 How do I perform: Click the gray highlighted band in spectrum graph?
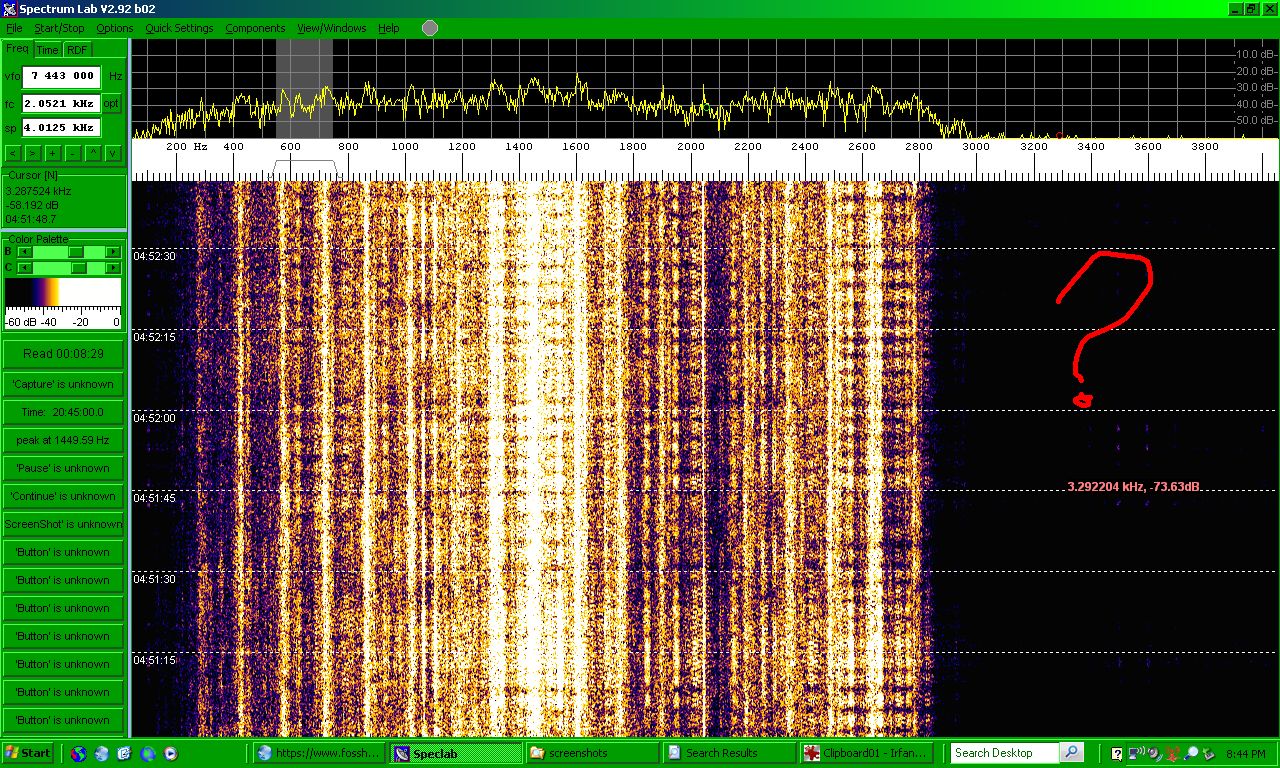pyautogui.click(x=304, y=88)
